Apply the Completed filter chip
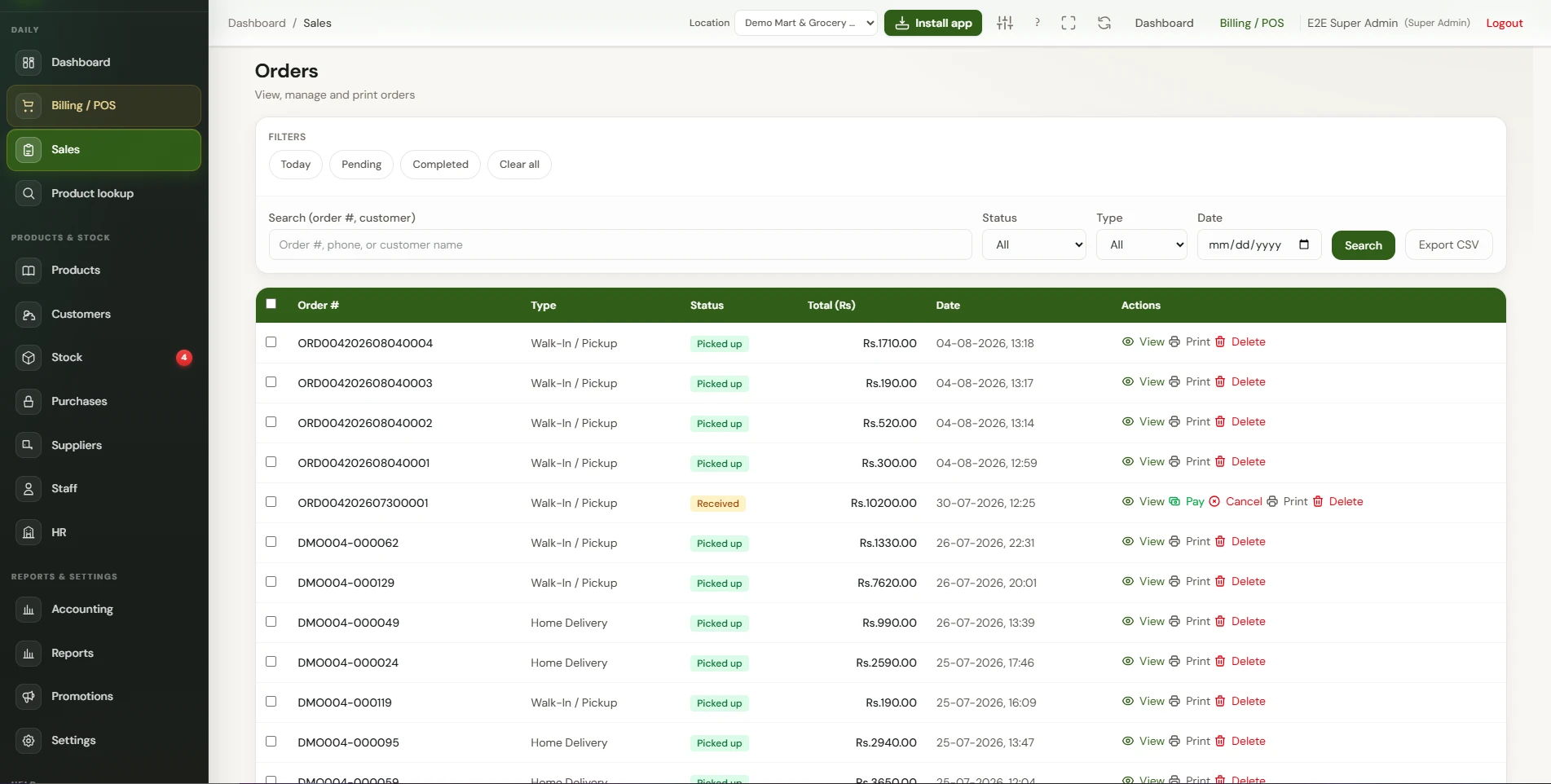 click(x=440, y=165)
